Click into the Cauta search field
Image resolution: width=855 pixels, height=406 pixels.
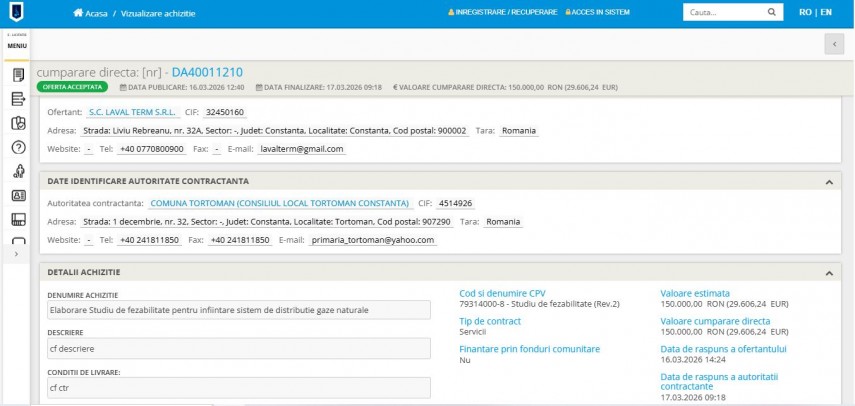720,13
